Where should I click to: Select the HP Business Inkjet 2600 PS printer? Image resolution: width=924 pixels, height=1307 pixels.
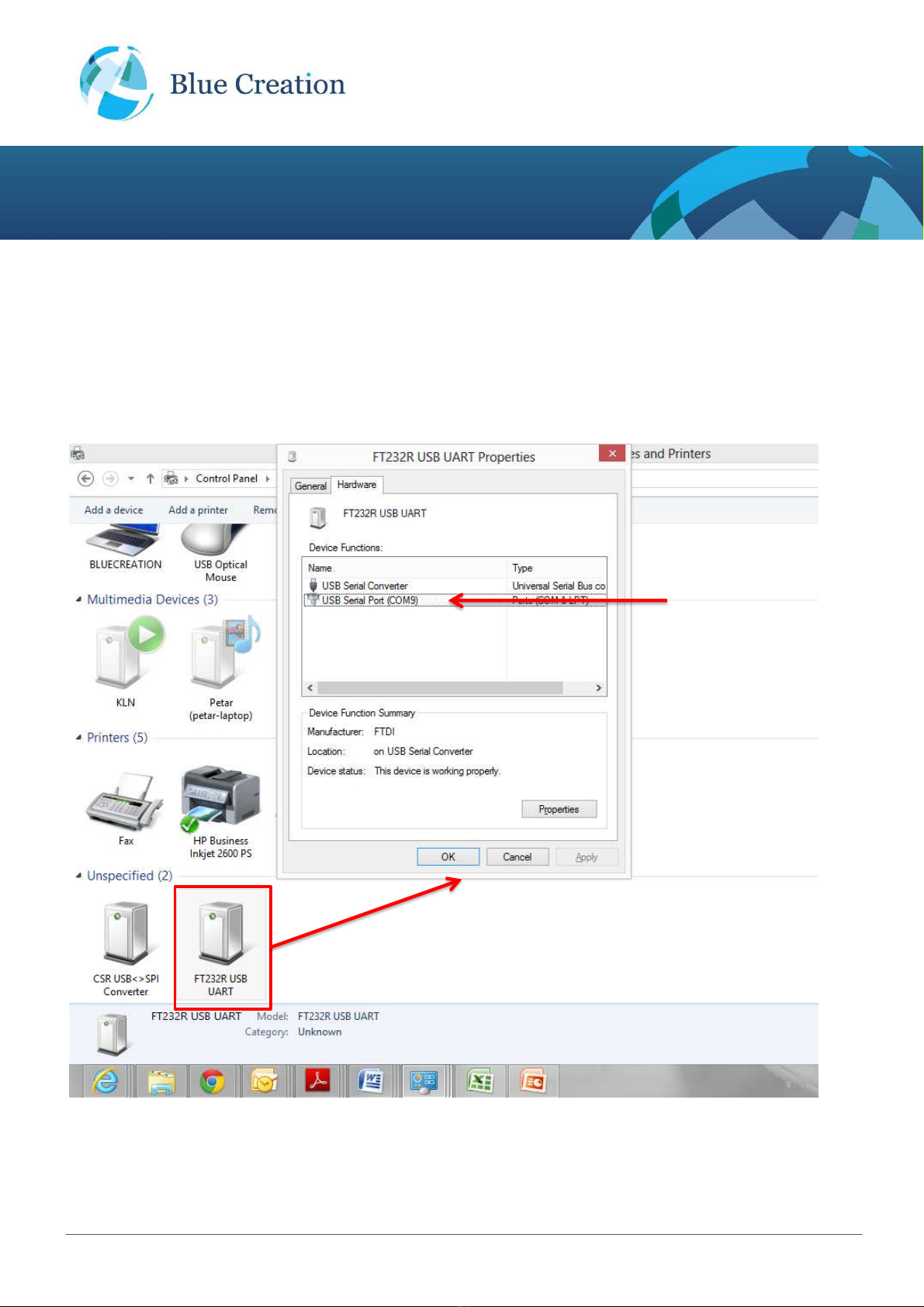[221, 812]
